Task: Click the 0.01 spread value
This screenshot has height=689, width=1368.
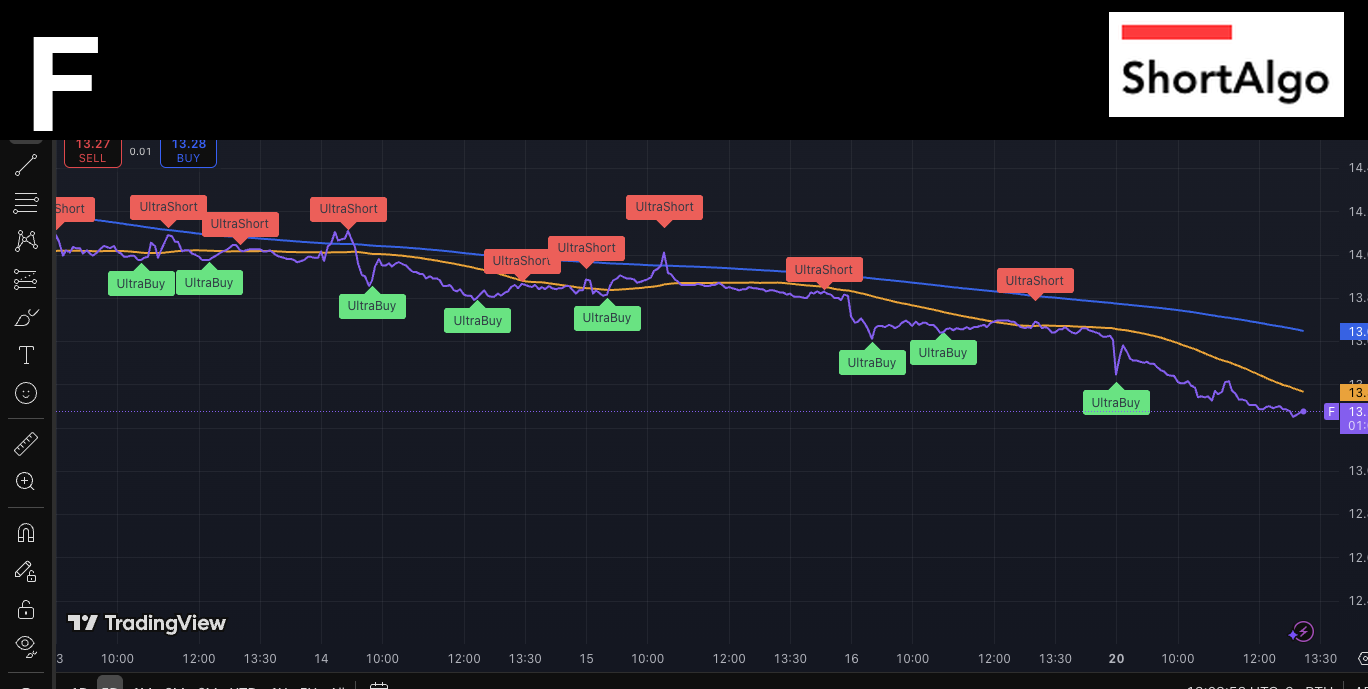Action: [x=141, y=152]
